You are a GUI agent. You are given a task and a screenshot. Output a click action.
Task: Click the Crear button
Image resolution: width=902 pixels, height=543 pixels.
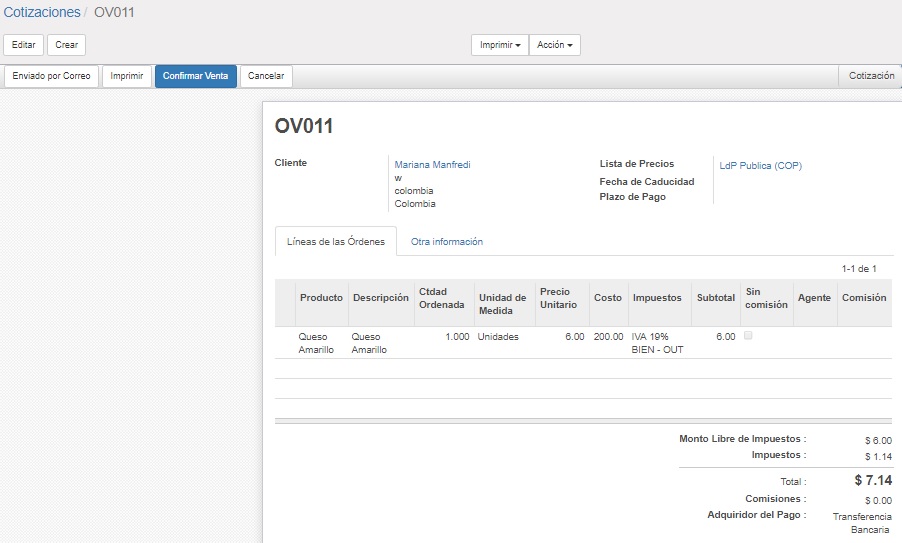tap(66, 45)
